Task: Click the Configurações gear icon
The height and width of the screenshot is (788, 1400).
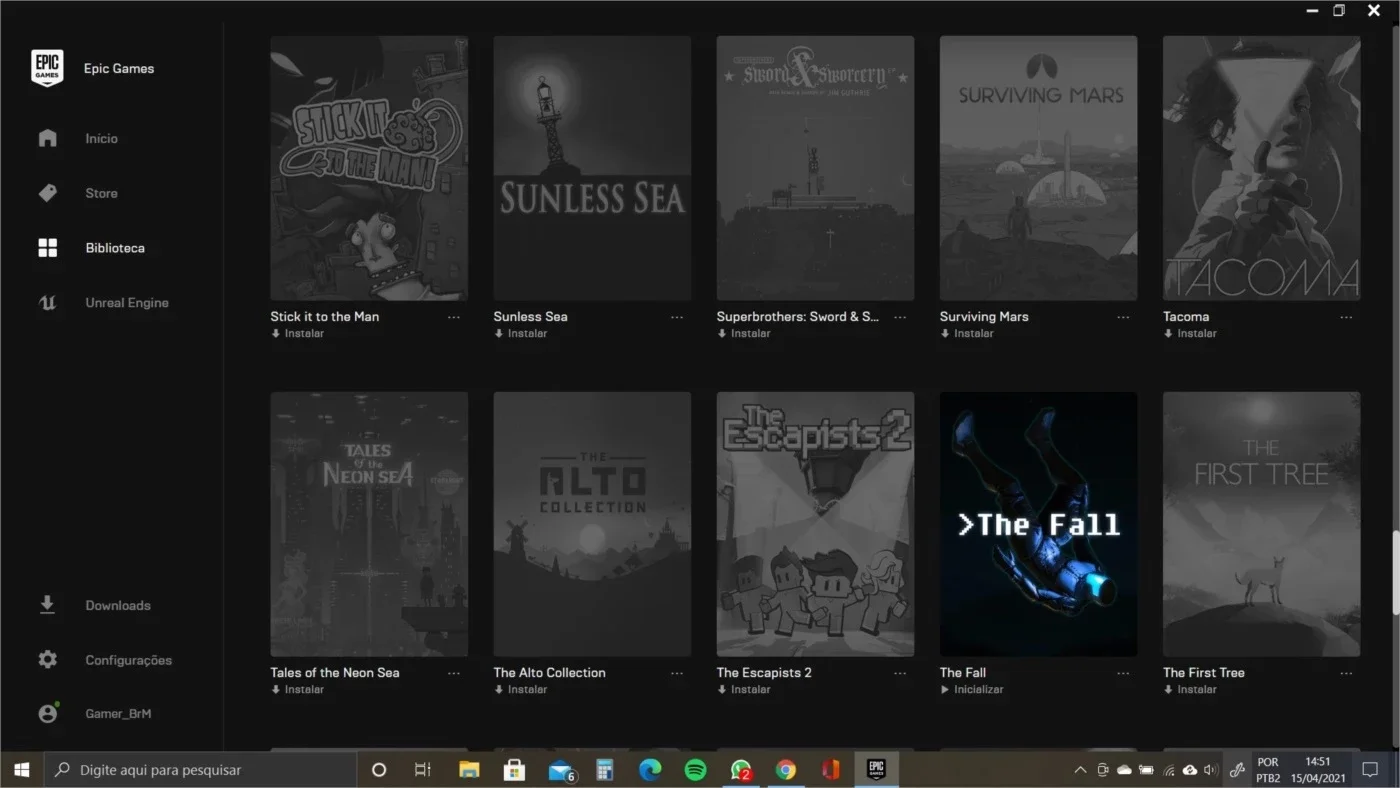Action: [47, 660]
